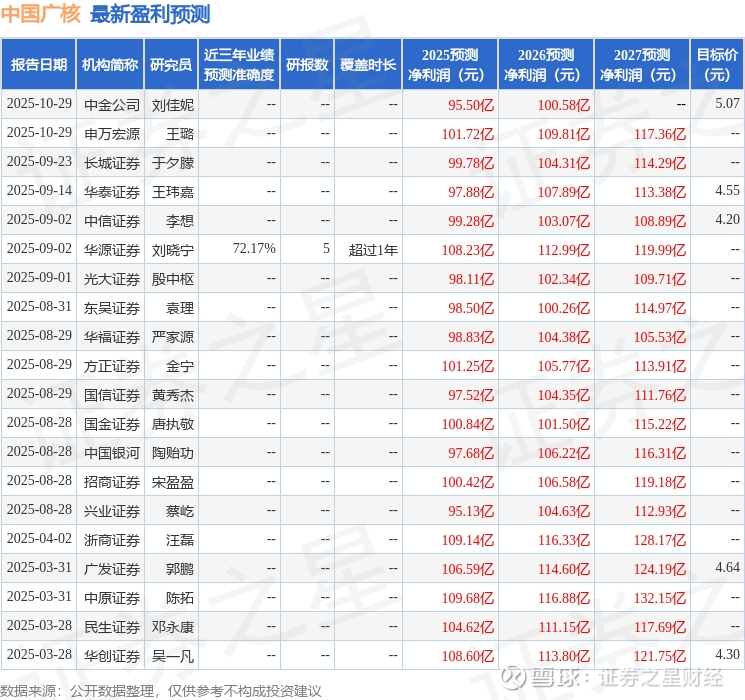Click the 95.50亿 profit forecast value

[x=471, y=105]
